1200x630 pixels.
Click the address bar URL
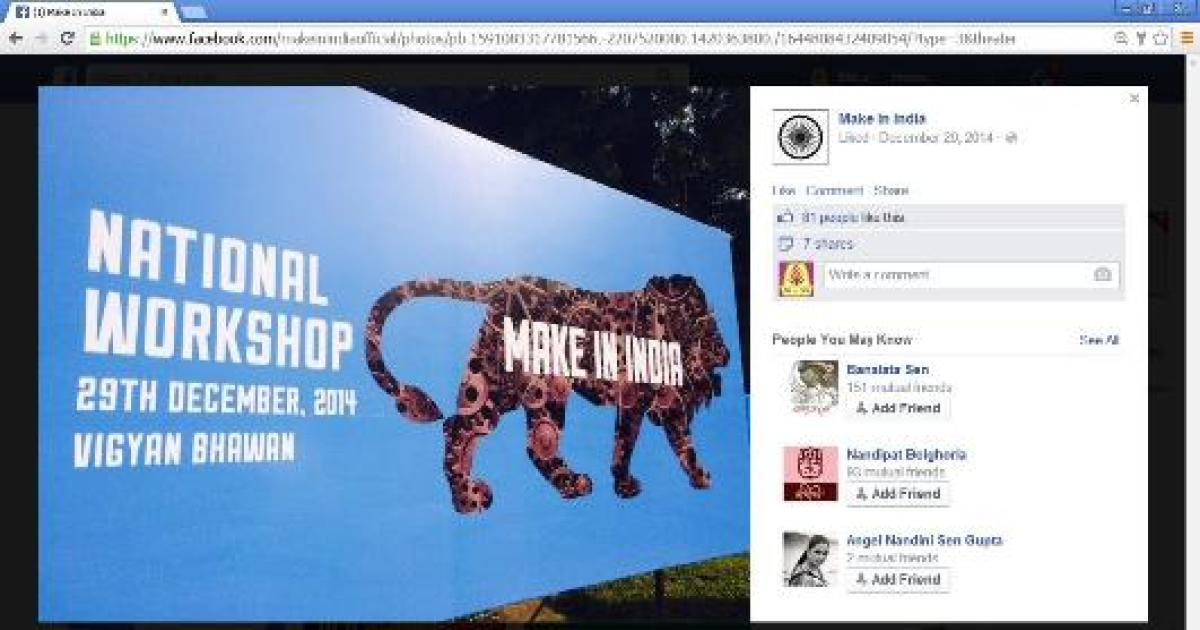560,39
